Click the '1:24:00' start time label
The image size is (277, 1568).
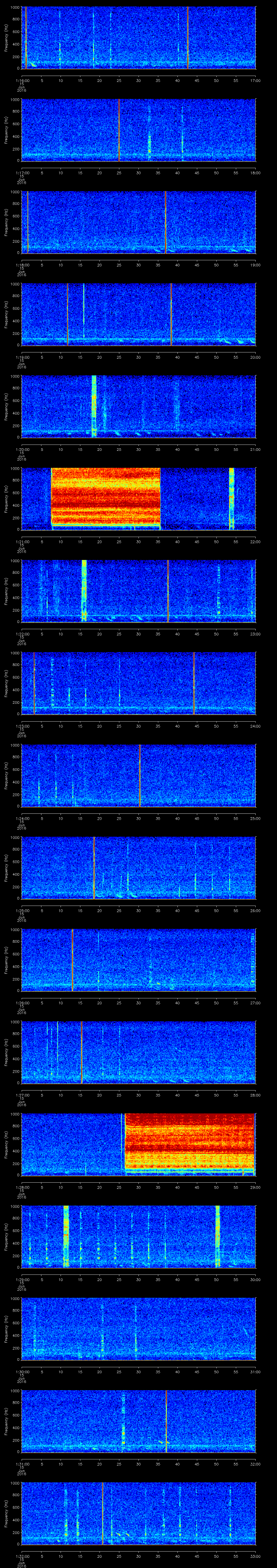pos(22,818)
